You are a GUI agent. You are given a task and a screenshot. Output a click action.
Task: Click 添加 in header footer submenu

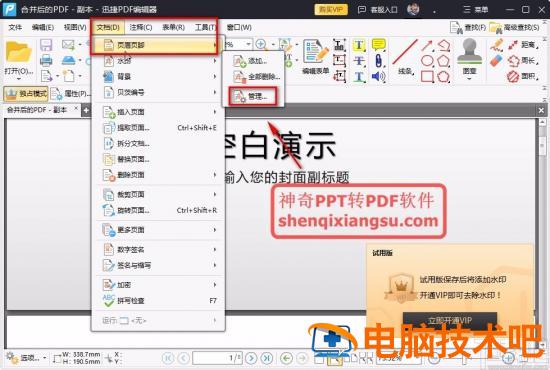coord(253,61)
